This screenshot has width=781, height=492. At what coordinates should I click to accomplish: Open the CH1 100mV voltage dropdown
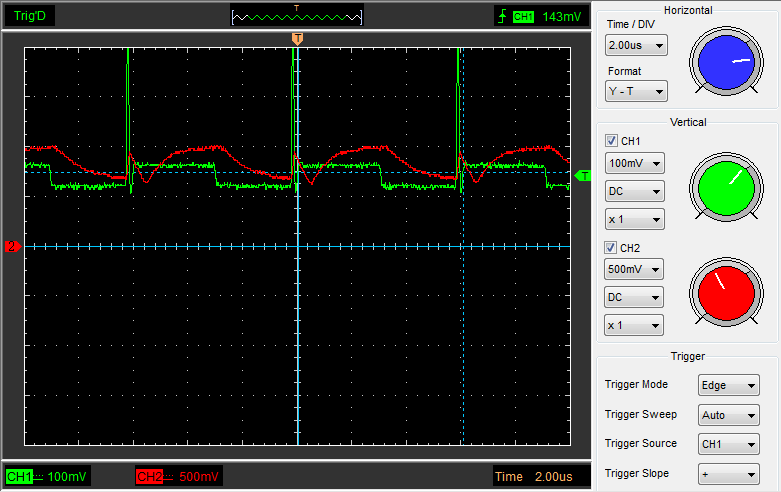pyautogui.click(x=634, y=162)
